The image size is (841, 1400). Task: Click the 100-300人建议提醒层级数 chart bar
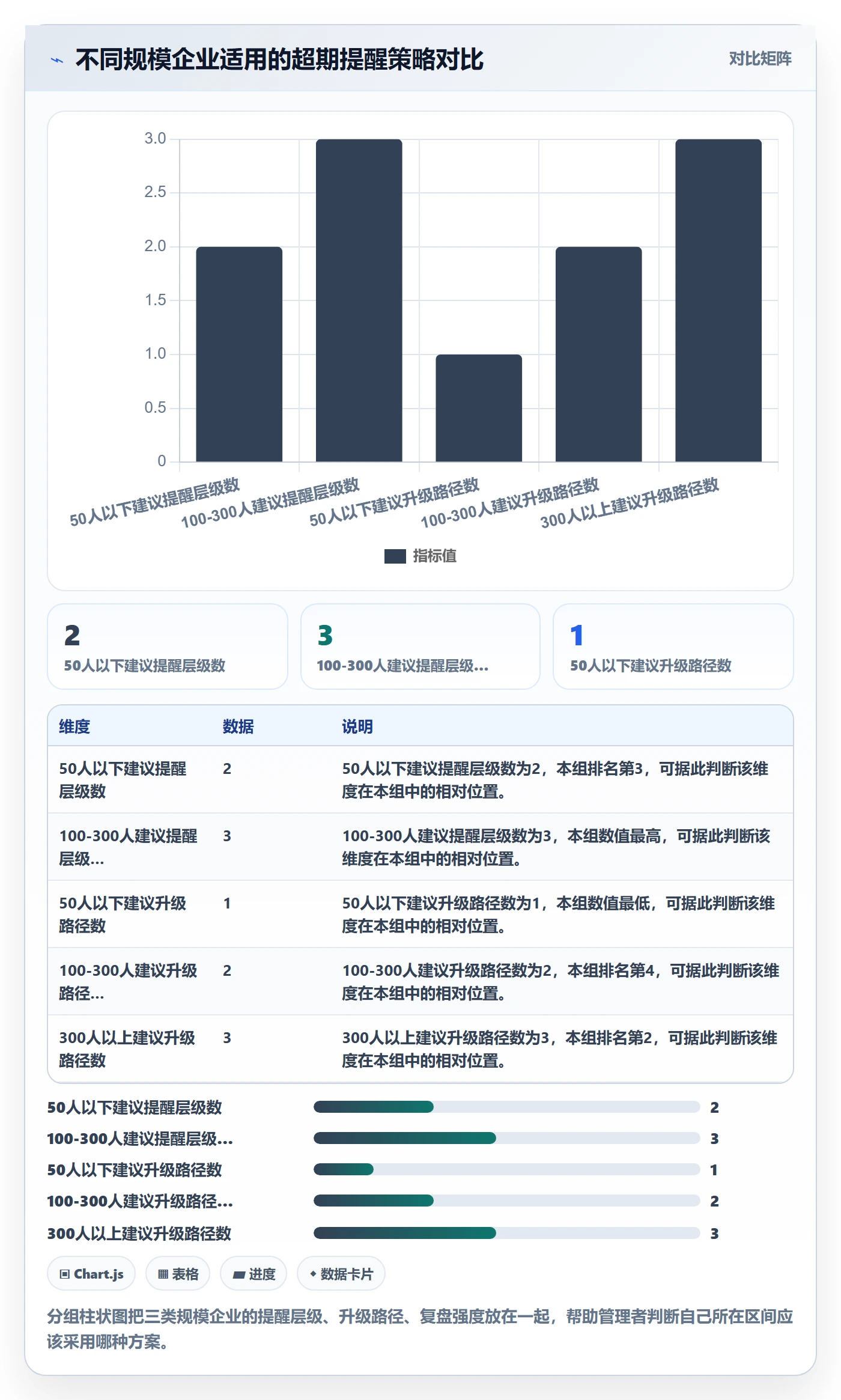pyautogui.click(x=359, y=300)
